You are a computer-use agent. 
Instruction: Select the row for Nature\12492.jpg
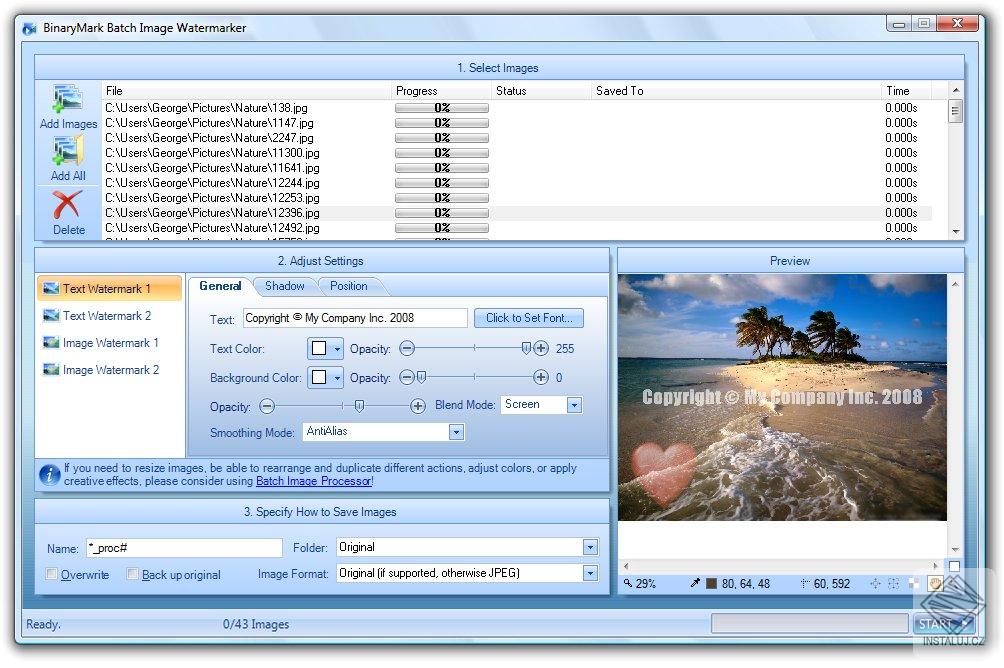(517, 228)
